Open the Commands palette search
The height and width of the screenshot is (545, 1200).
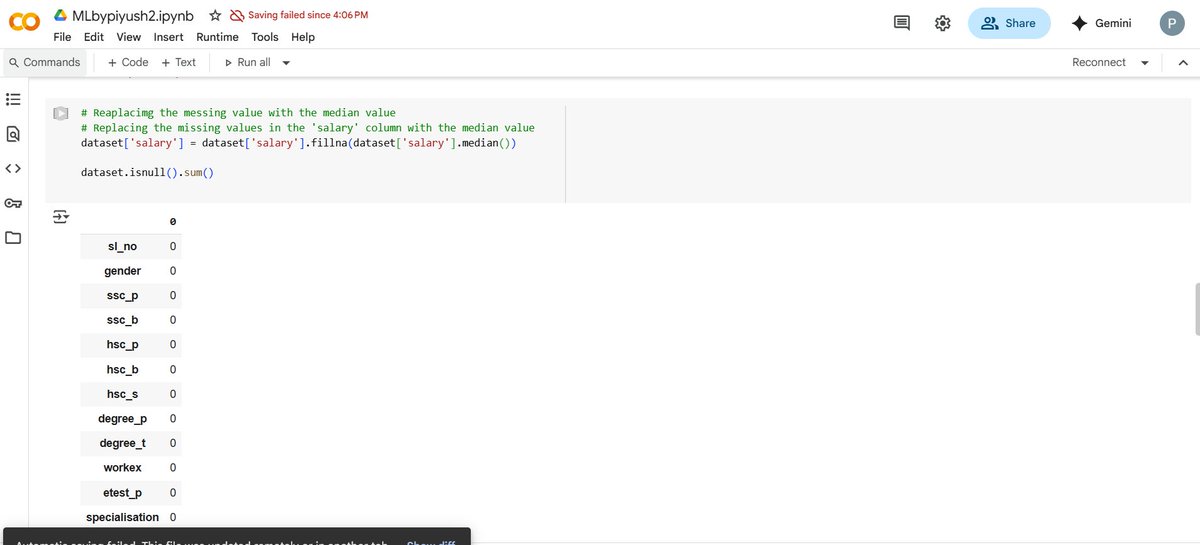tap(45, 62)
